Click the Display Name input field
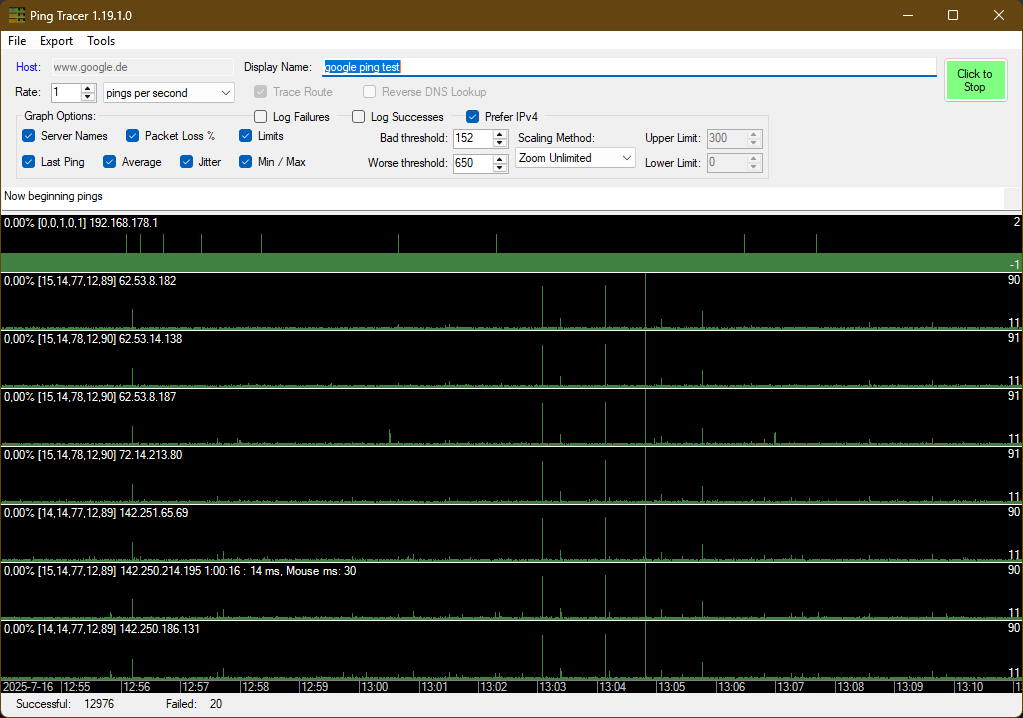1023x718 pixels. pyautogui.click(x=629, y=67)
